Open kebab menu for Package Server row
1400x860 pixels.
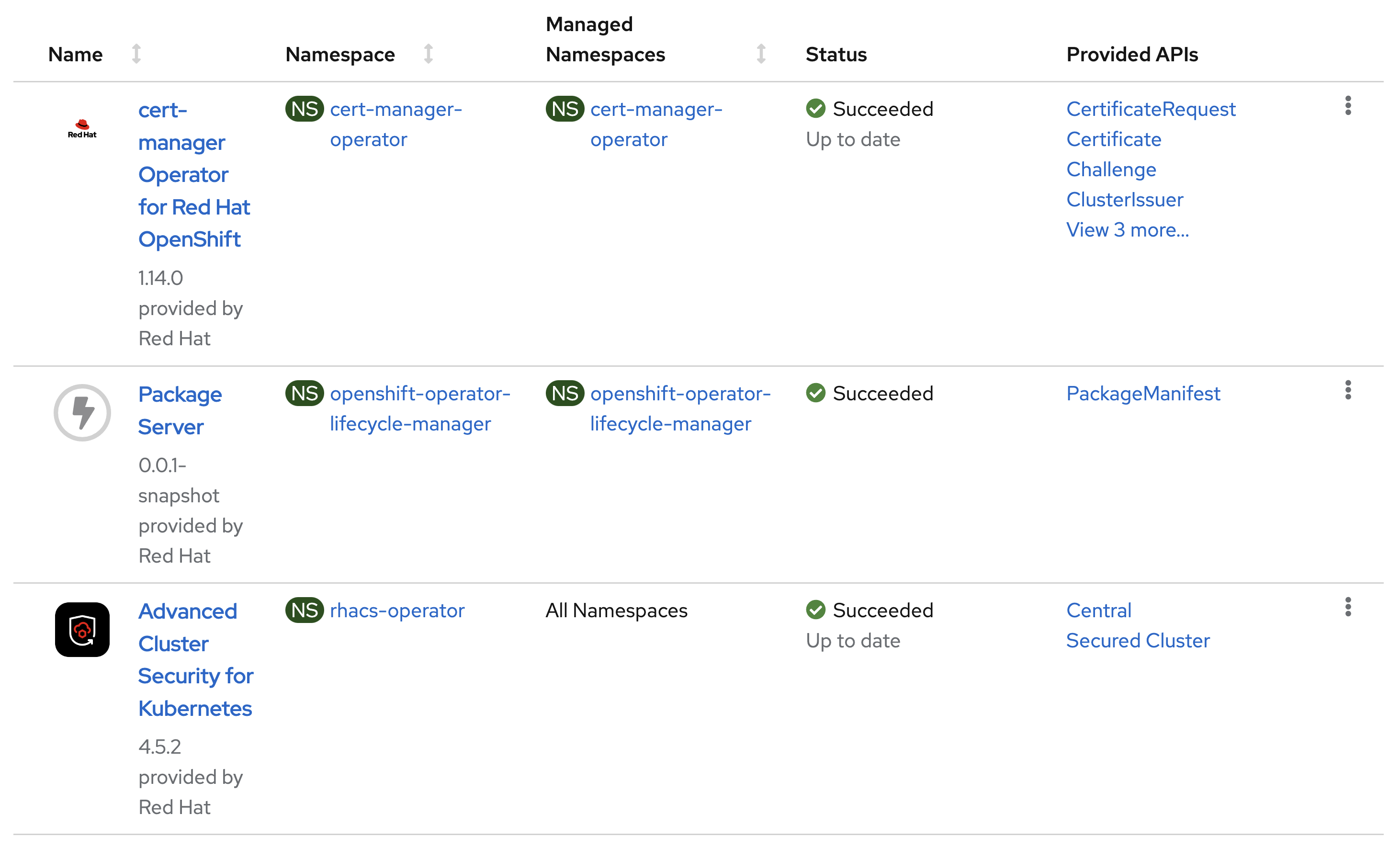(x=1347, y=390)
